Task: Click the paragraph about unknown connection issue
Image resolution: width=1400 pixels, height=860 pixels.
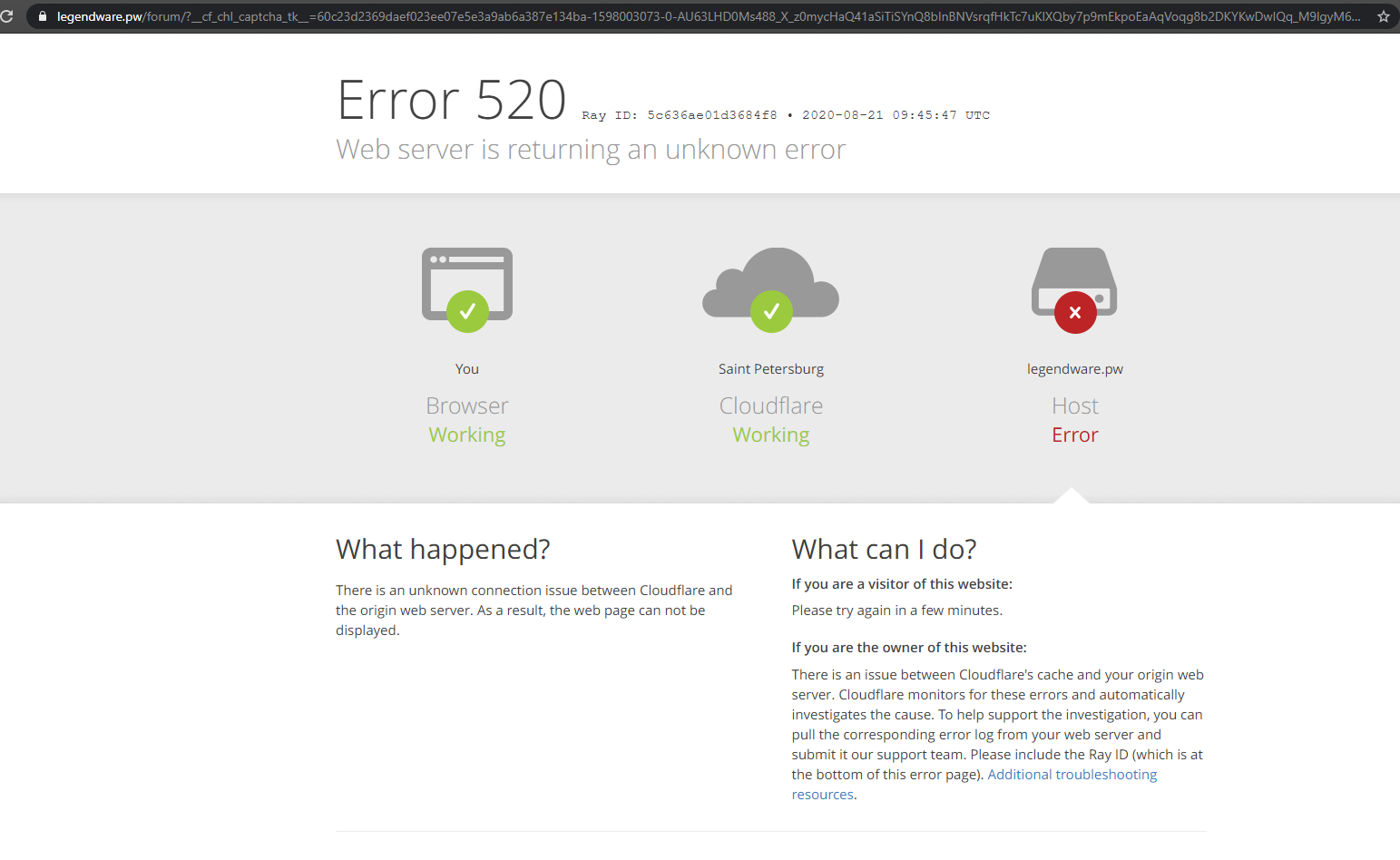Action: tap(534, 611)
